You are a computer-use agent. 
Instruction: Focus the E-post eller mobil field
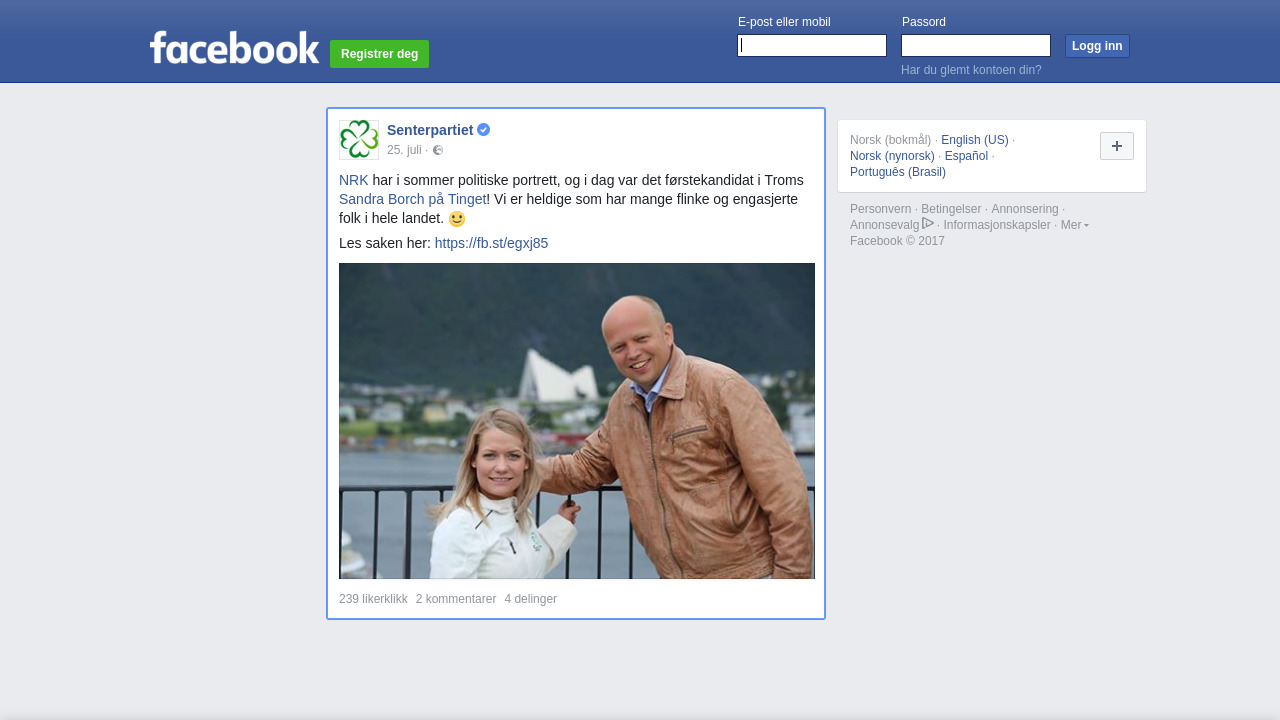(x=812, y=46)
